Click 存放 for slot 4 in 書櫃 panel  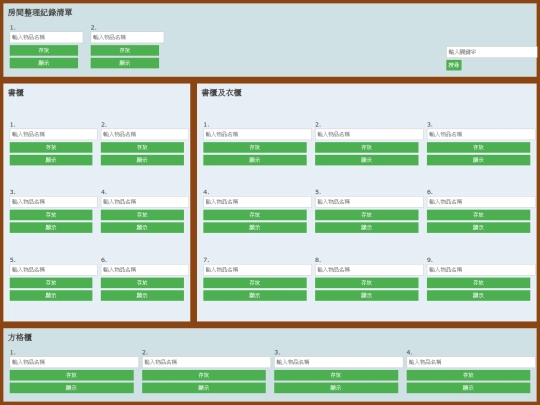(142, 215)
